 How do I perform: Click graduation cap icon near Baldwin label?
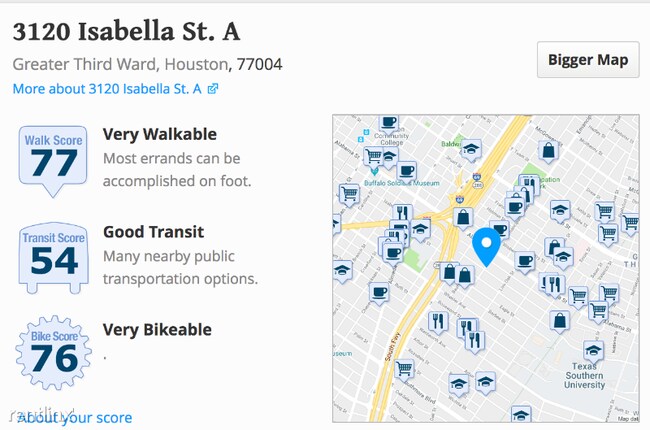[x=471, y=150]
